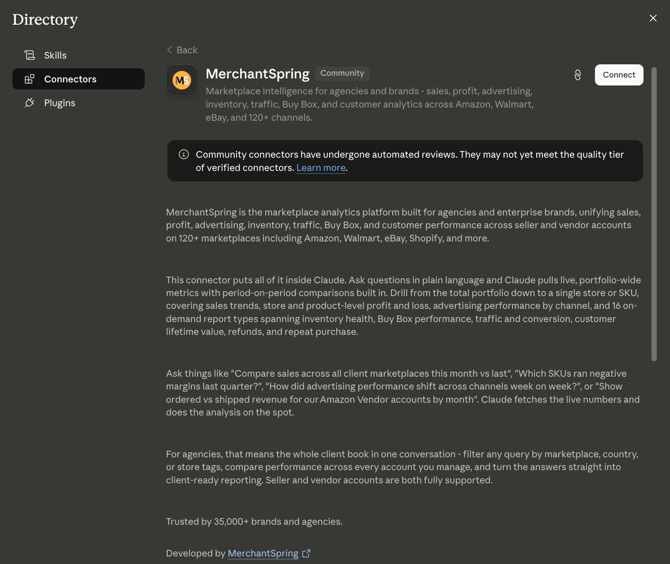Click the Community badge label
Screen dimensions: 670x564
tap(342, 73)
